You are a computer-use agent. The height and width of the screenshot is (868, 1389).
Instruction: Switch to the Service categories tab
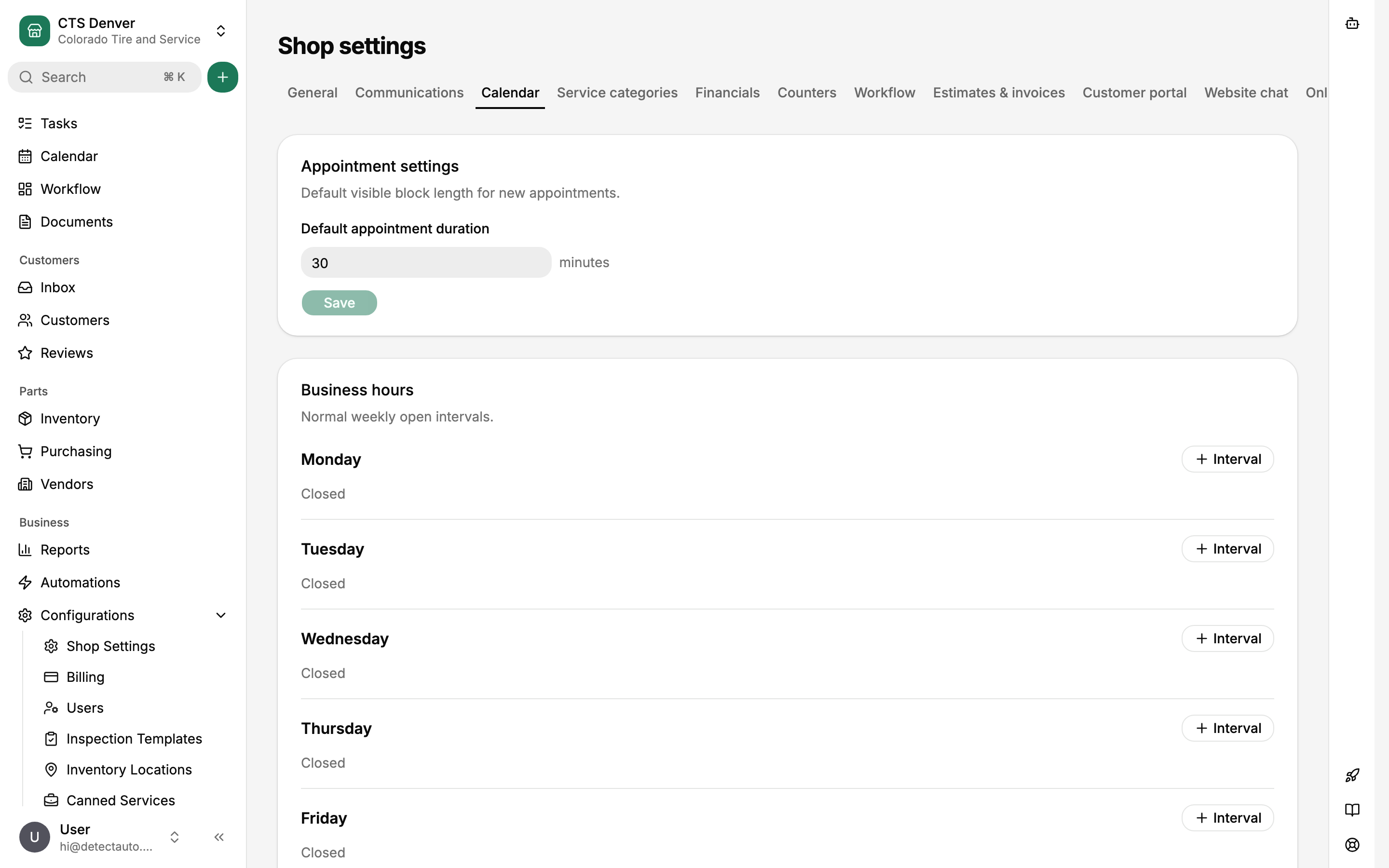617,93
